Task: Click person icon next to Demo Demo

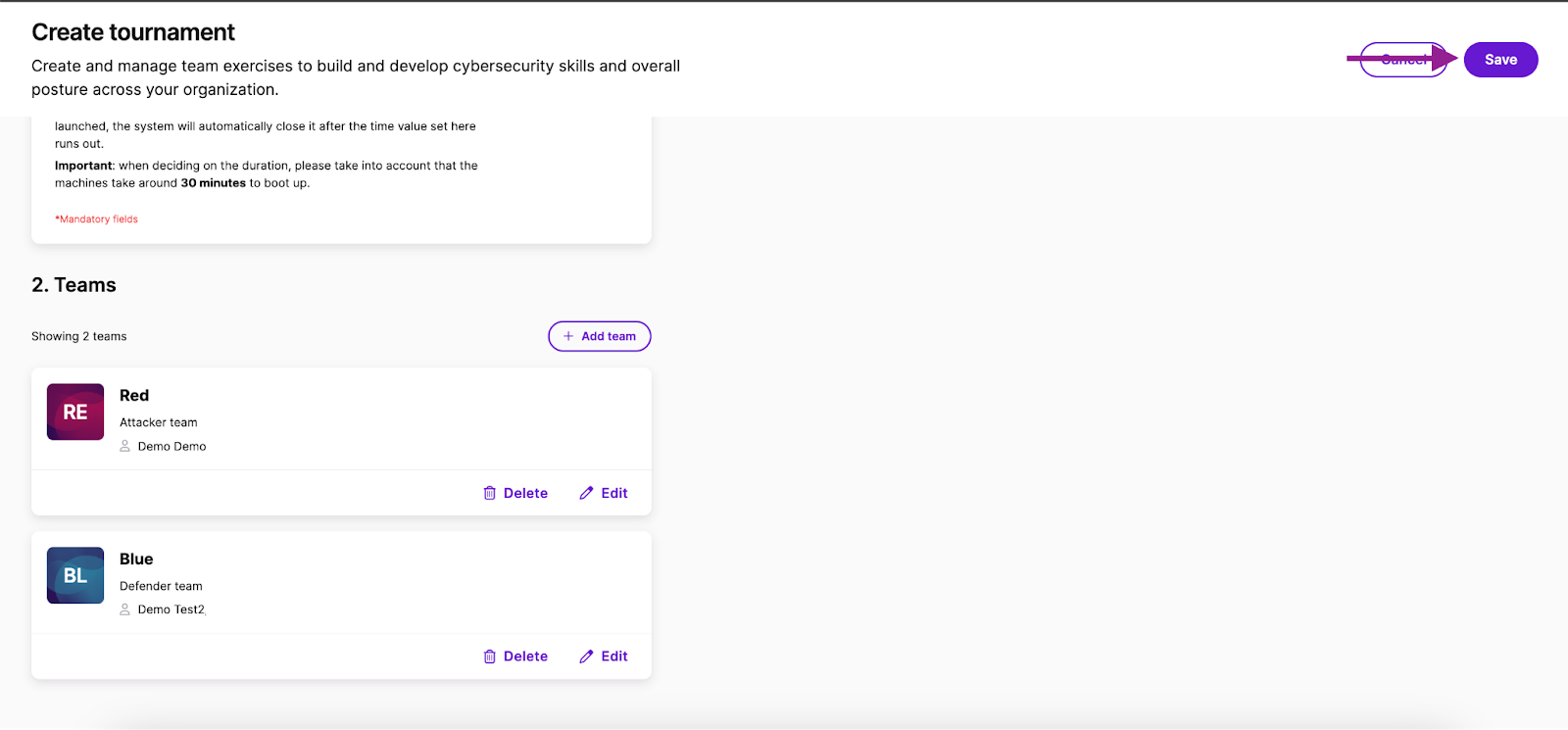Action: point(124,446)
